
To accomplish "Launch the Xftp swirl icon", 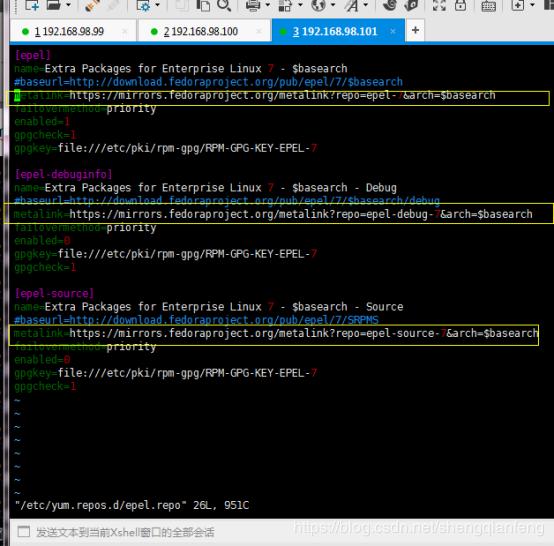I will pyautogui.click(x=390, y=5).
